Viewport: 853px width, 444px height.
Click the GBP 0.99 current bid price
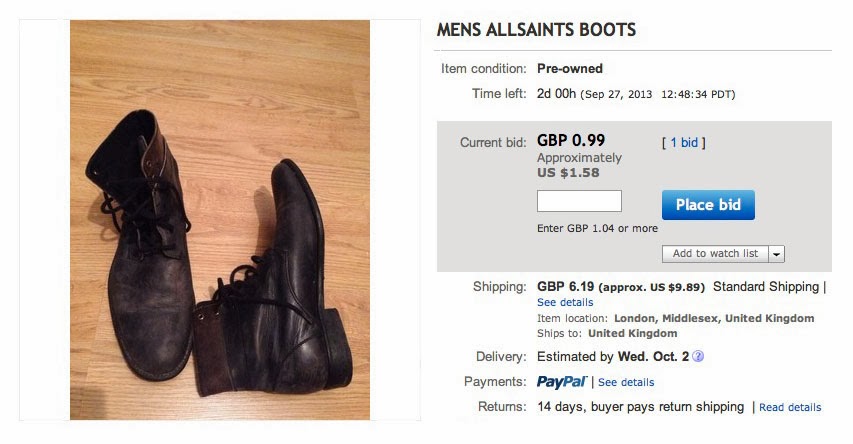point(571,141)
